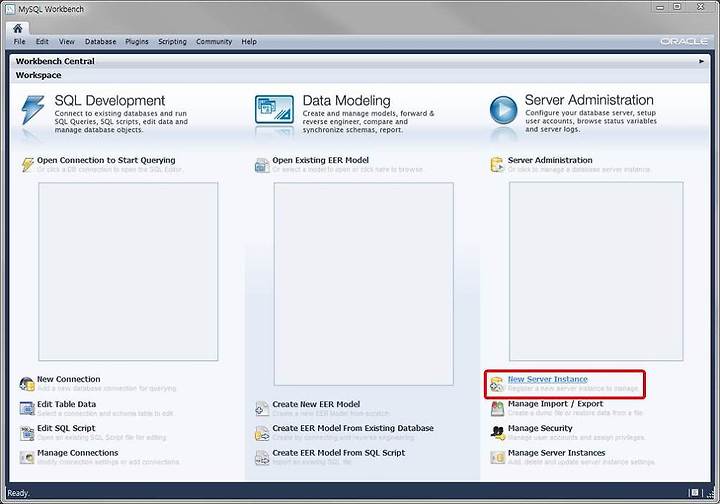
Task: Click the New Connection icon
Action: [x=27, y=384]
